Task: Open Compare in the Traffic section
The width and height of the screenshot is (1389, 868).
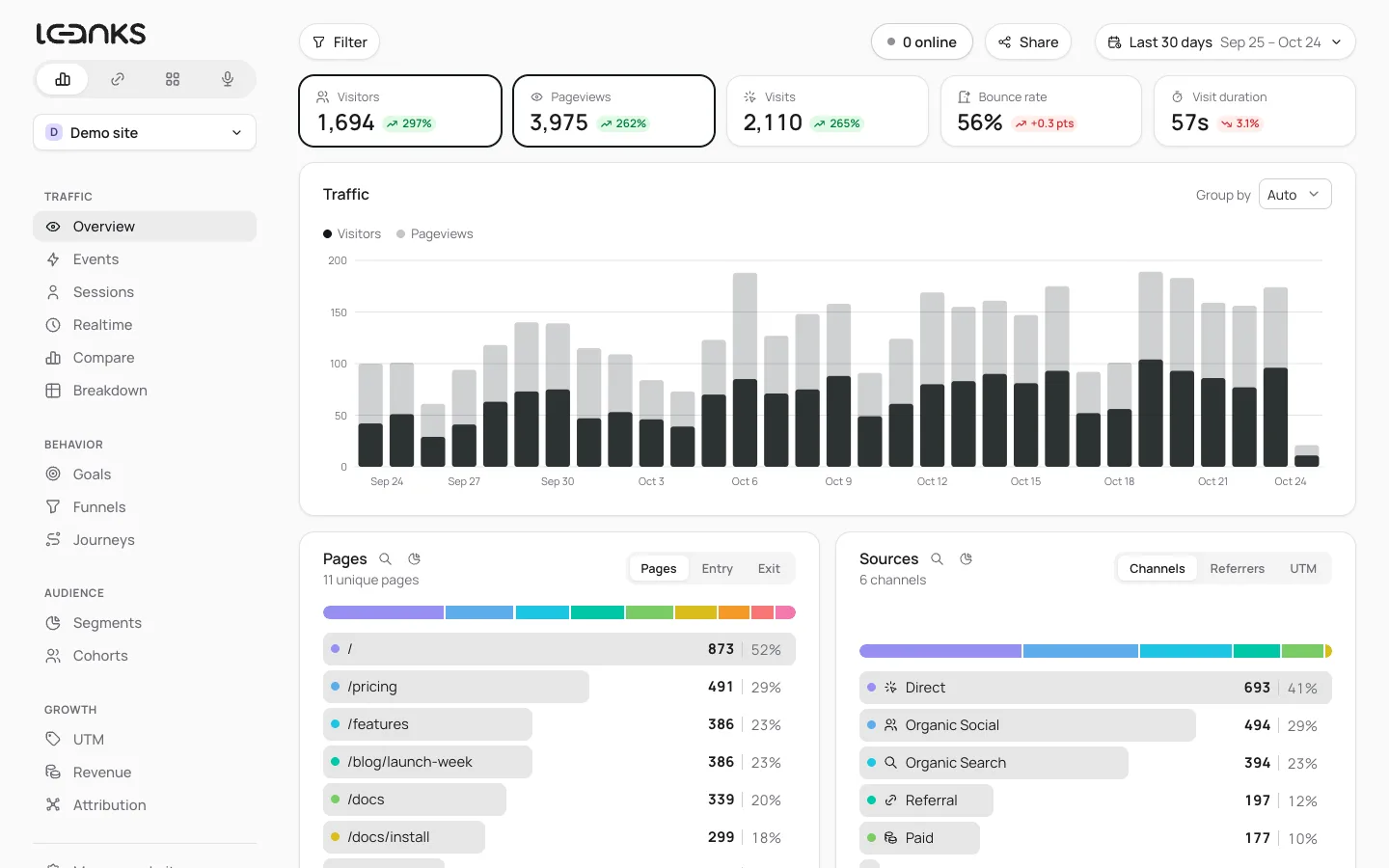Action: click(145, 358)
